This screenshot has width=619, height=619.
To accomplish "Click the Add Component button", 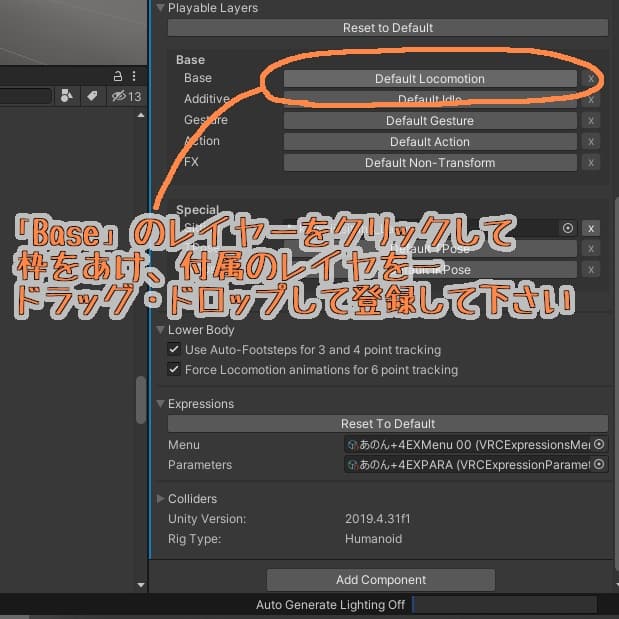I will [381, 580].
